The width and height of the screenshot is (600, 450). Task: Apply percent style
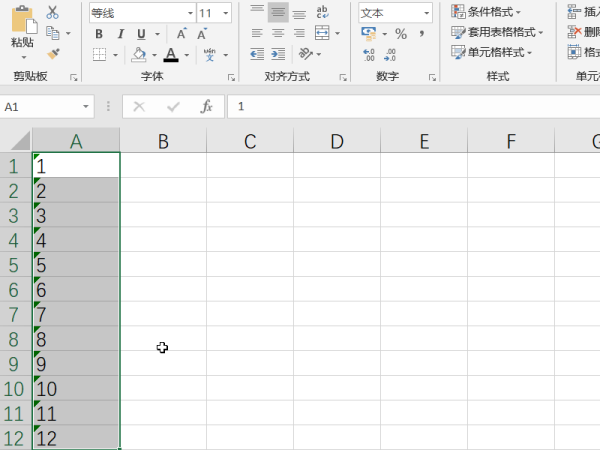[401, 34]
